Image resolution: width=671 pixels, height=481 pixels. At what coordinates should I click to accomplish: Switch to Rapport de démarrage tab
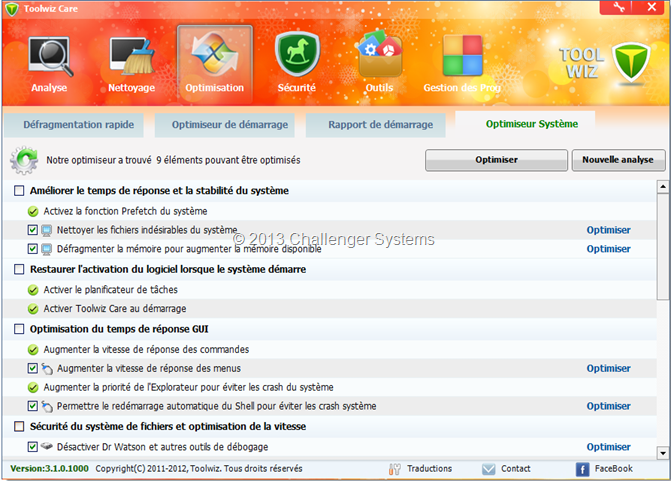pyautogui.click(x=376, y=125)
